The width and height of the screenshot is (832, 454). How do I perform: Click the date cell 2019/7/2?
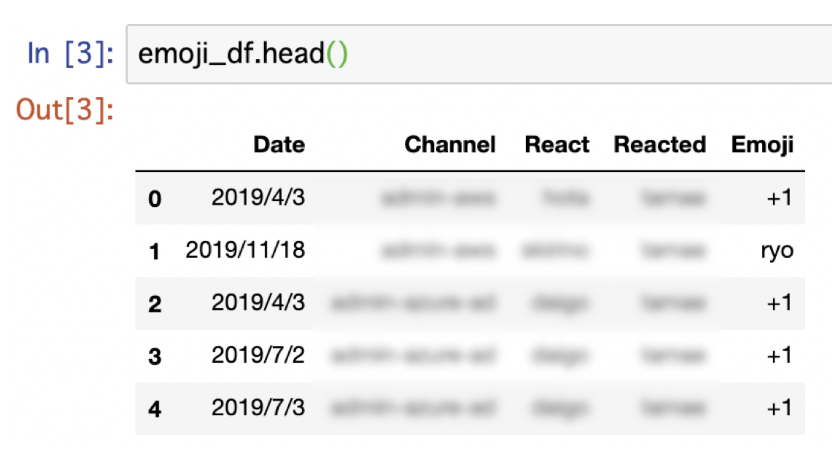pos(258,355)
